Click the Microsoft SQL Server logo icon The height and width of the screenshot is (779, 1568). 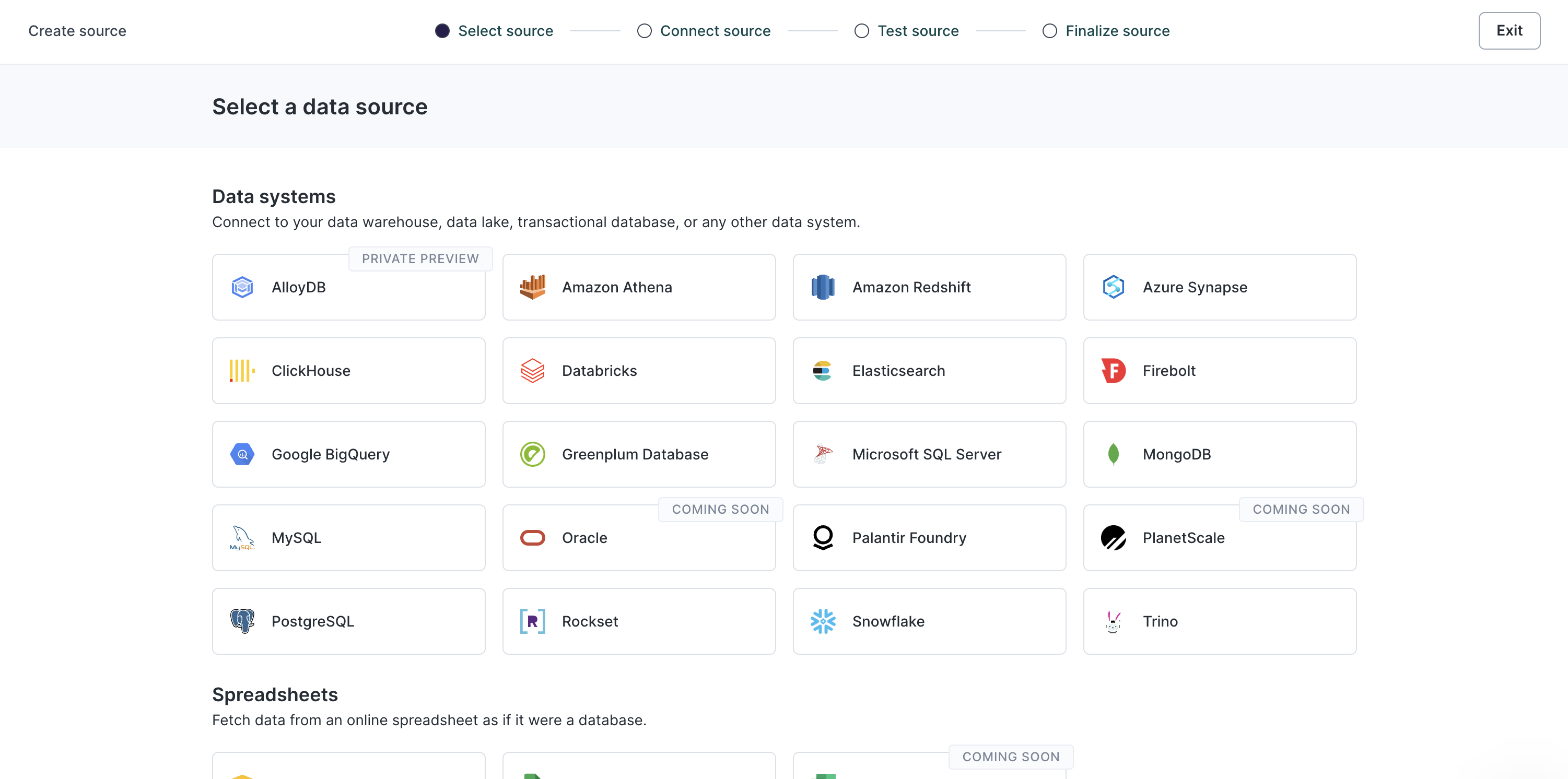tap(823, 454)
